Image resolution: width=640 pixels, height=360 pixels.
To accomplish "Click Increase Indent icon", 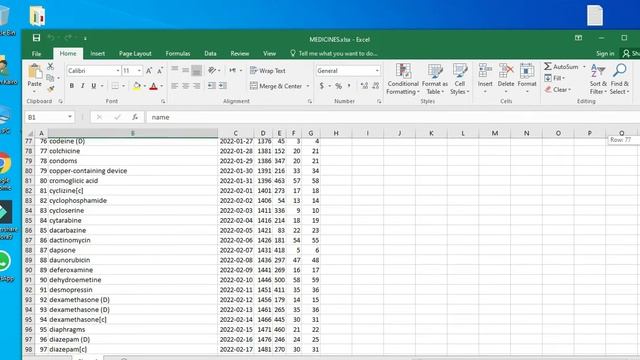I will tap(223, 86).
